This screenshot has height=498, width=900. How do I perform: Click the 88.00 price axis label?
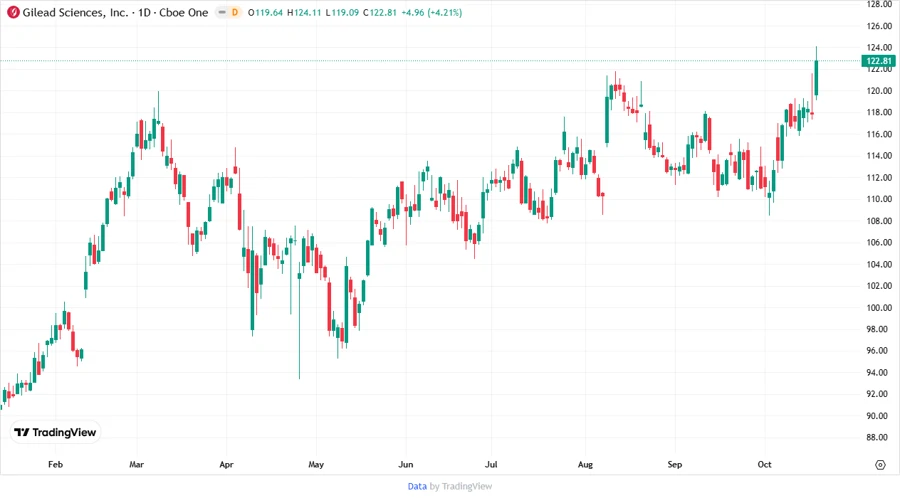[879, 437]
